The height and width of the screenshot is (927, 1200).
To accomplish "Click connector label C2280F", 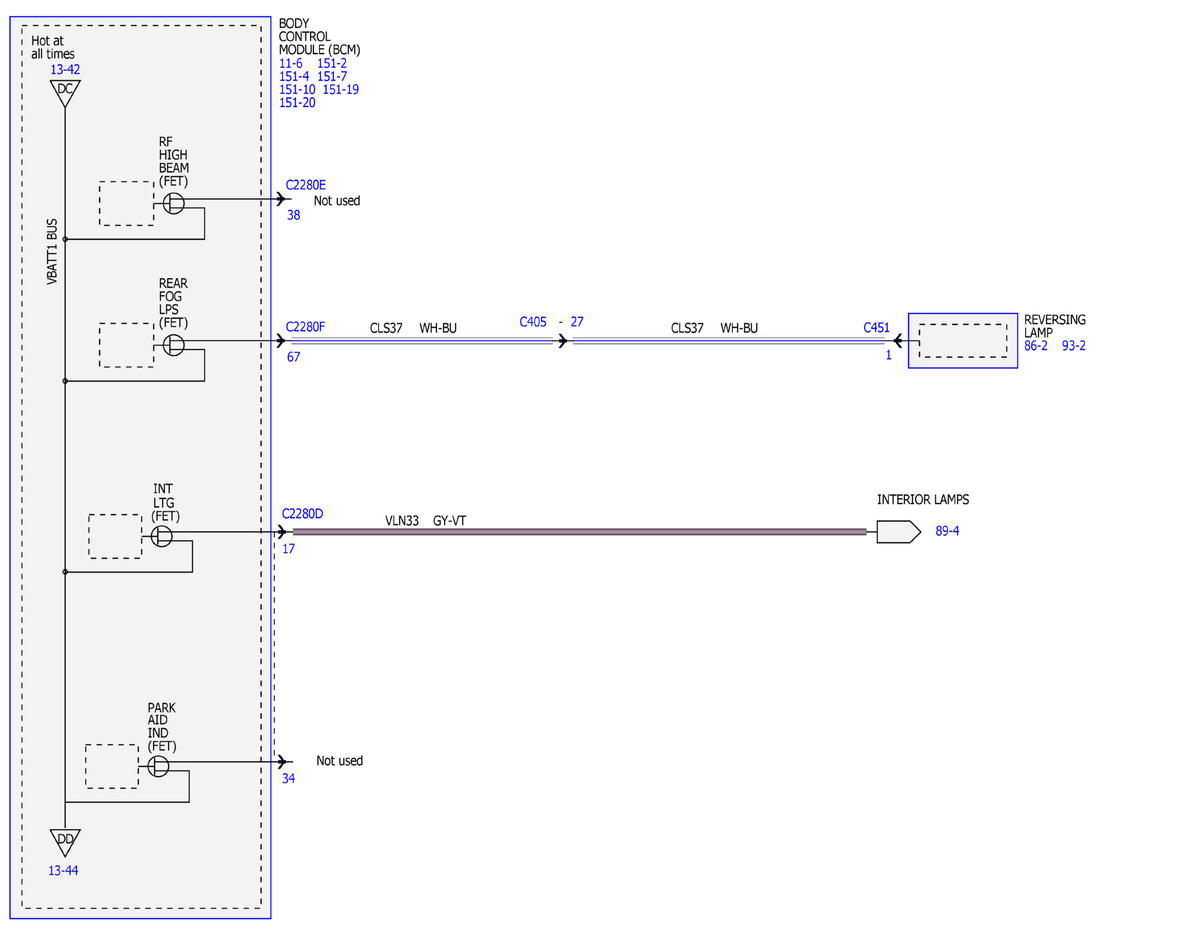I will click(x=306, y=326).
